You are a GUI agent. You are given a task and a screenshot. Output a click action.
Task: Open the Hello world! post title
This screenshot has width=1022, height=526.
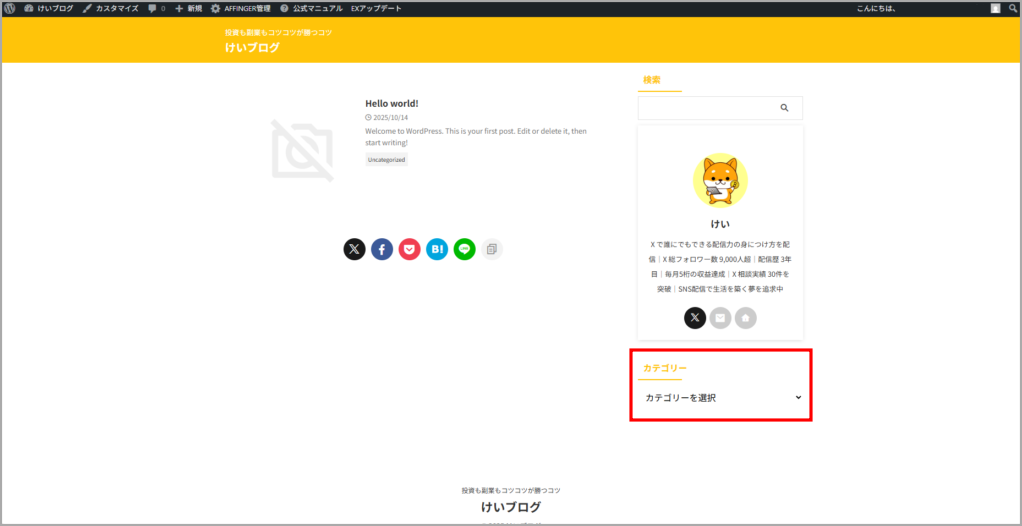point(391,103)
